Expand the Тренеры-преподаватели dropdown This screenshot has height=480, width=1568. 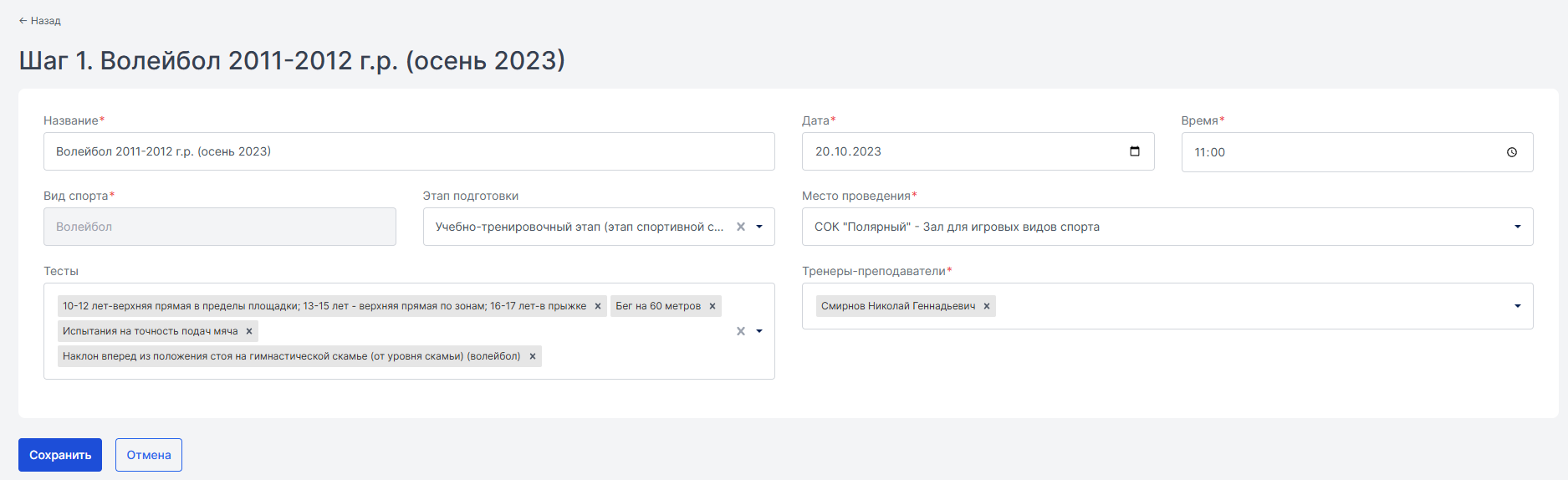pos(1518,306)
